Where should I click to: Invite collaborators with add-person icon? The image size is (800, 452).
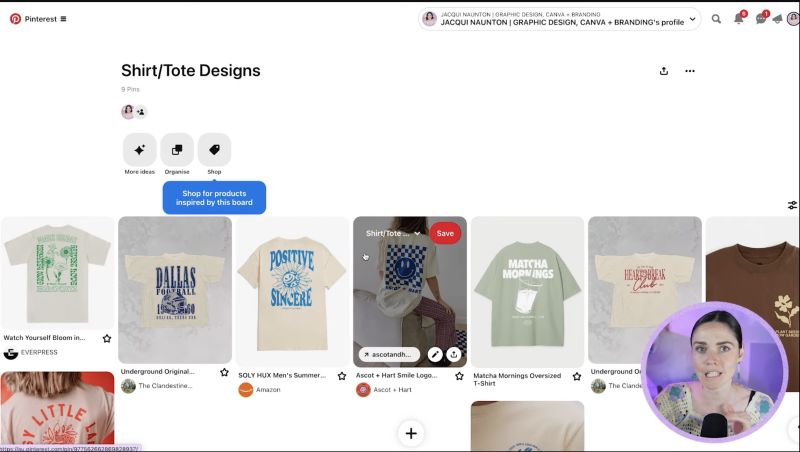tap(141, 112)
